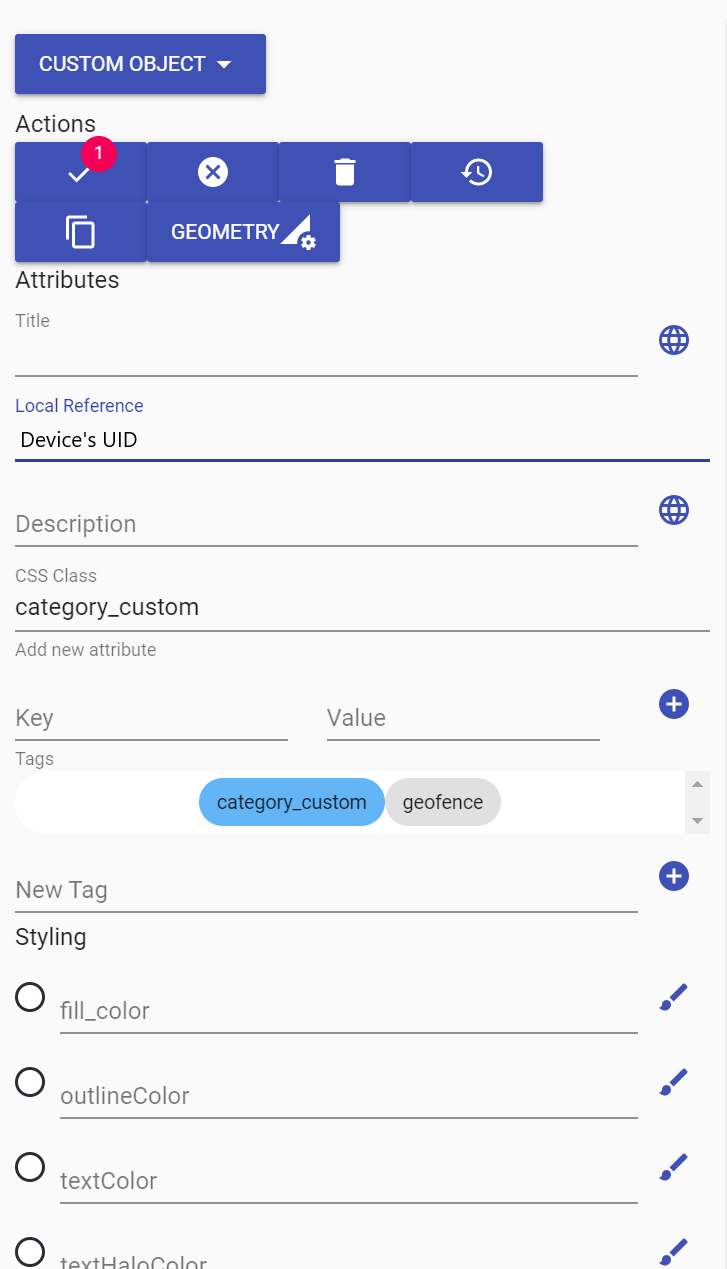This screenshot has width=727, height=1269.
Task: Open the fill_color picker with brush icon
Action: [x=673, y=995]
